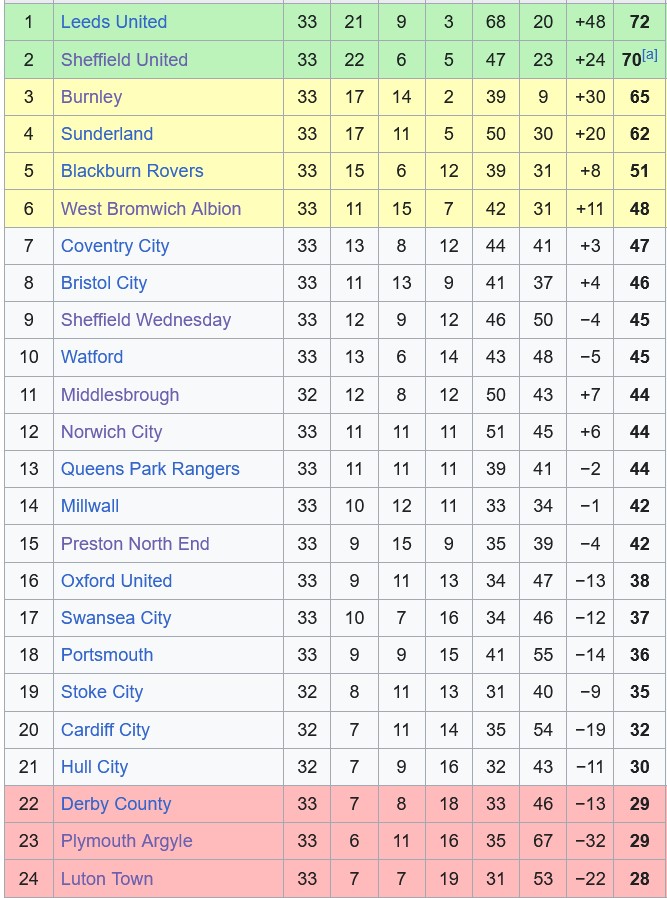Open the footnote [a] beside 70 points

[650, 56]
